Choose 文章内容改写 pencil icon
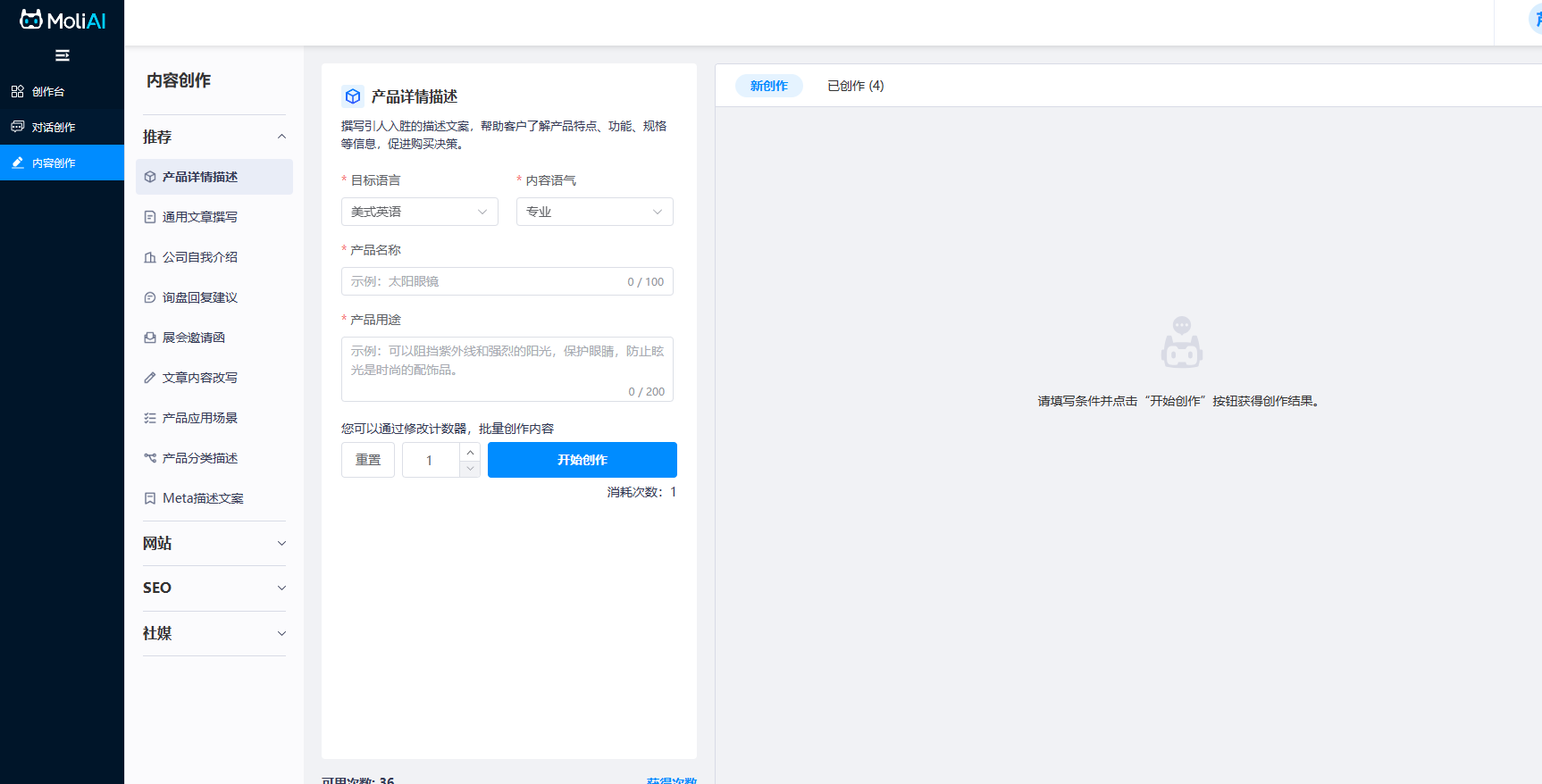The height and width of the screenshot is (784, 1542). pos(150,378)
